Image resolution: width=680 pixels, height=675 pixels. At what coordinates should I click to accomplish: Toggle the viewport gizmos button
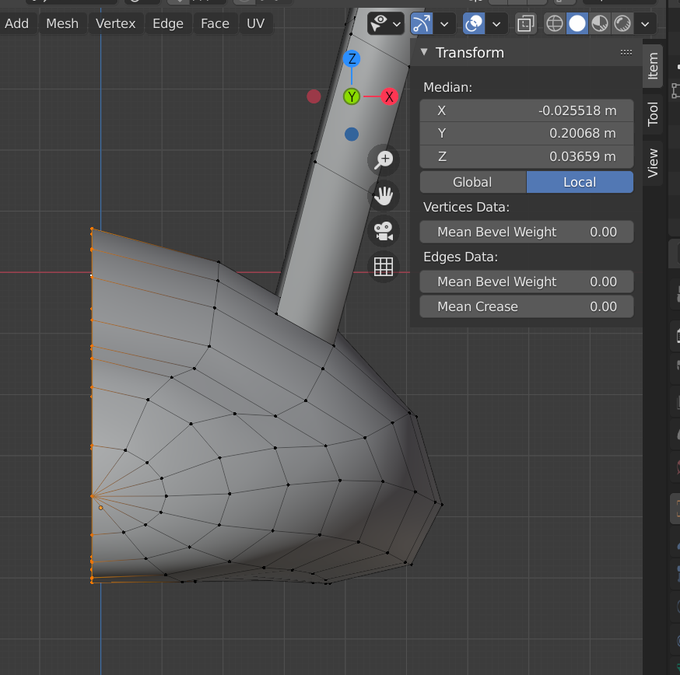click(422, 24)
